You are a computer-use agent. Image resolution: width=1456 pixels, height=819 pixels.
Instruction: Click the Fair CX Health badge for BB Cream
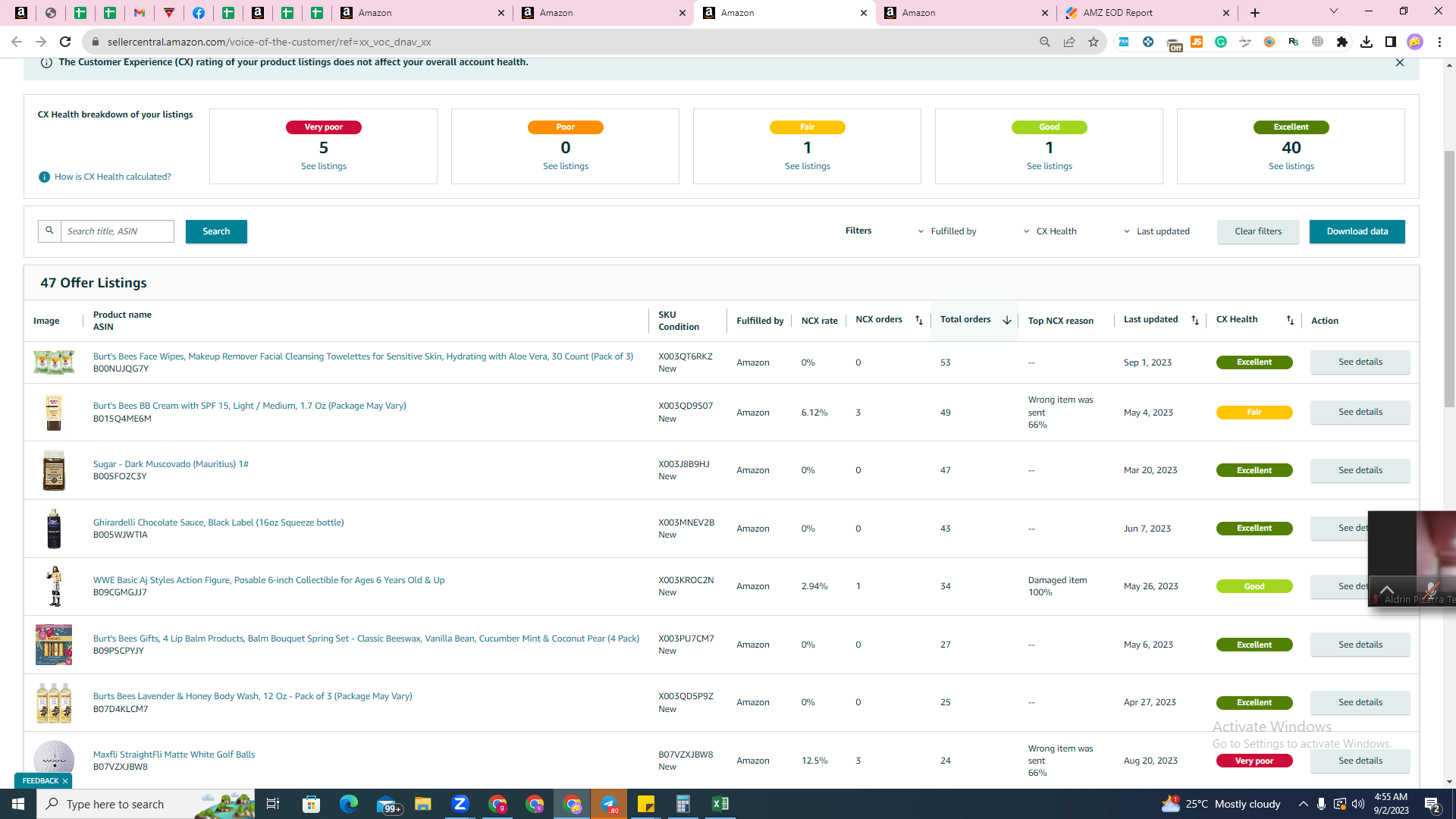[x=1254, y=413]
